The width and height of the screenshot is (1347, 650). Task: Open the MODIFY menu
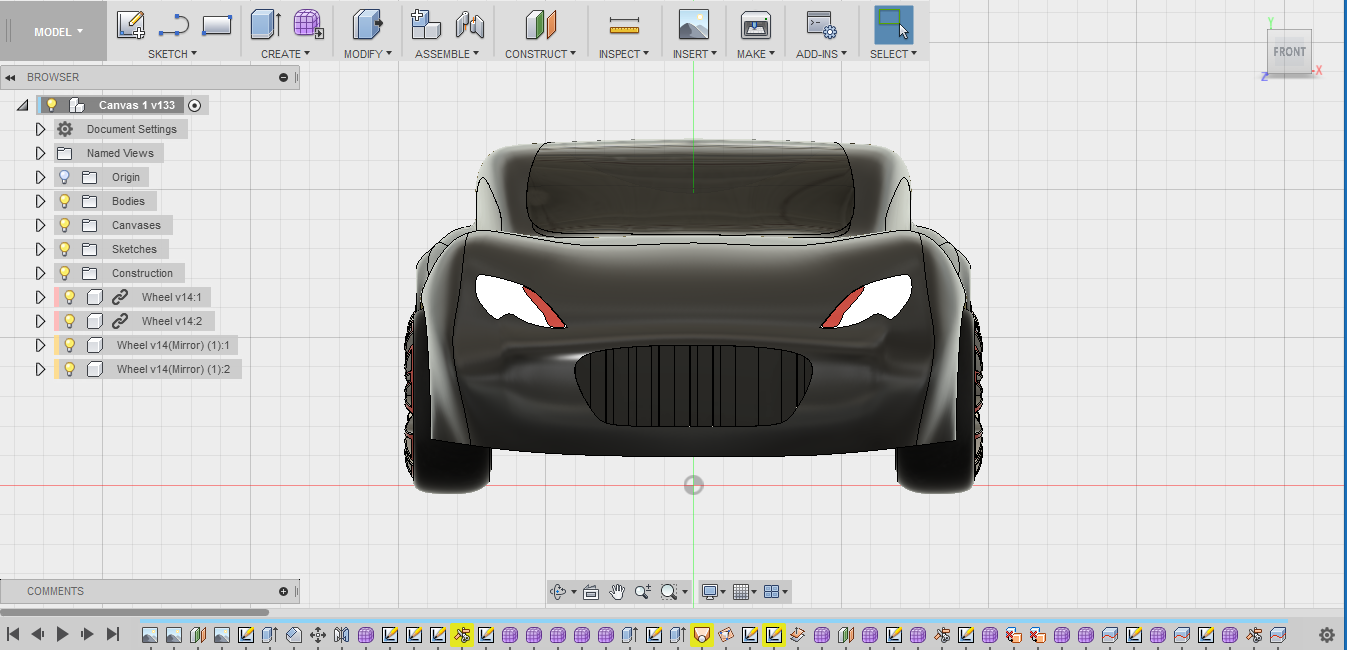[367, 54]
